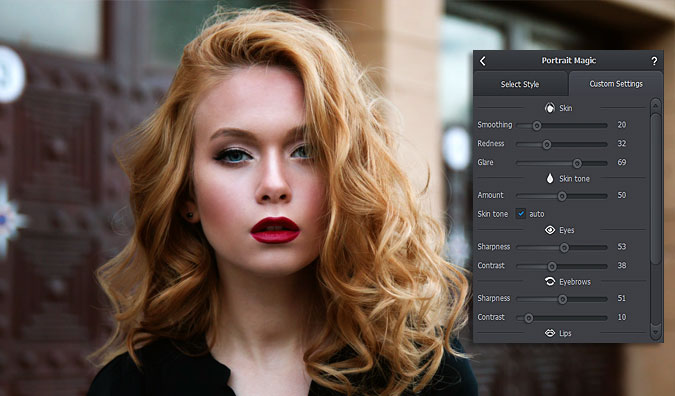Image resolution: width=675 pixels, height=396 pixels.
Task: Click the Skin tone Amount slider handle
Action: (x=562, y=196)
